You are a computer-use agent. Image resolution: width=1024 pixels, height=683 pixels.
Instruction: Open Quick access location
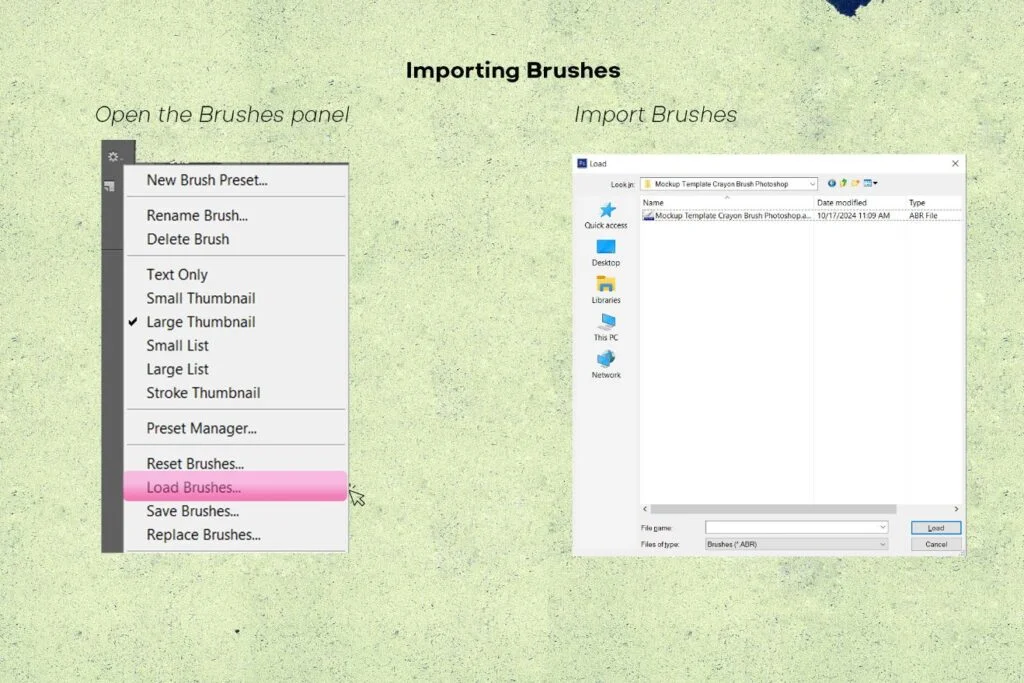[606, 215]
